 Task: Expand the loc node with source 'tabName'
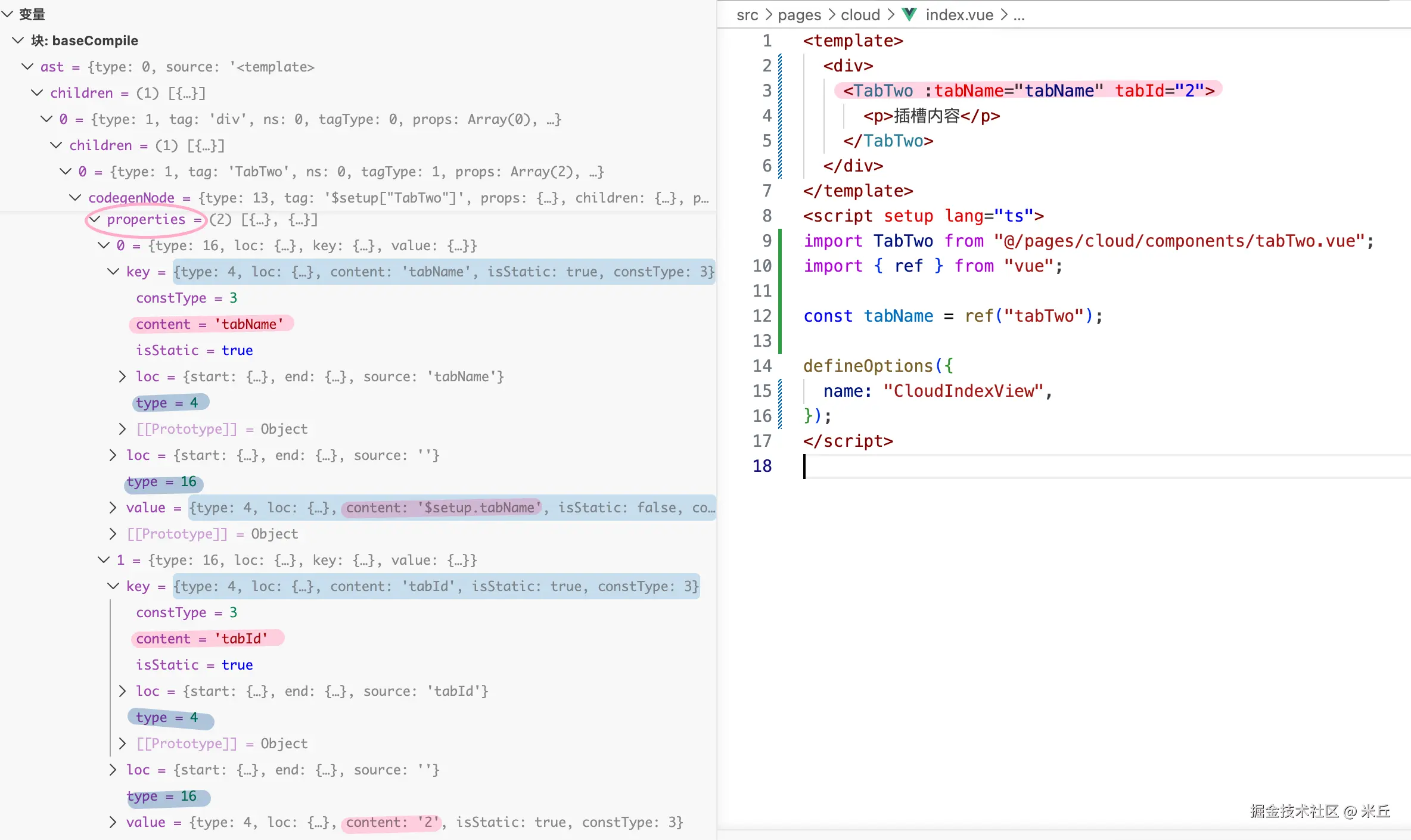click(122, 376)
